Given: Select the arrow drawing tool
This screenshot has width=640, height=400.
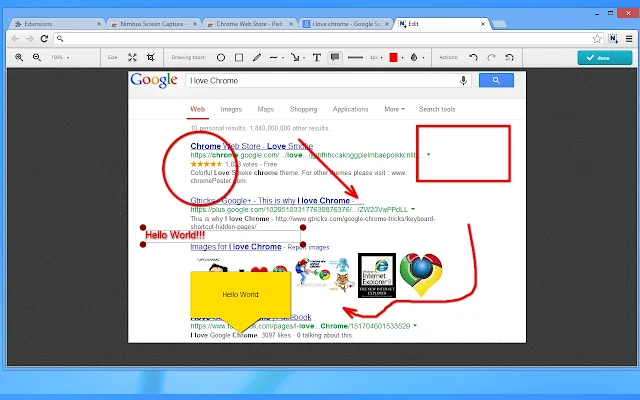Looking at the screenshot, I should tap(295, 58).
